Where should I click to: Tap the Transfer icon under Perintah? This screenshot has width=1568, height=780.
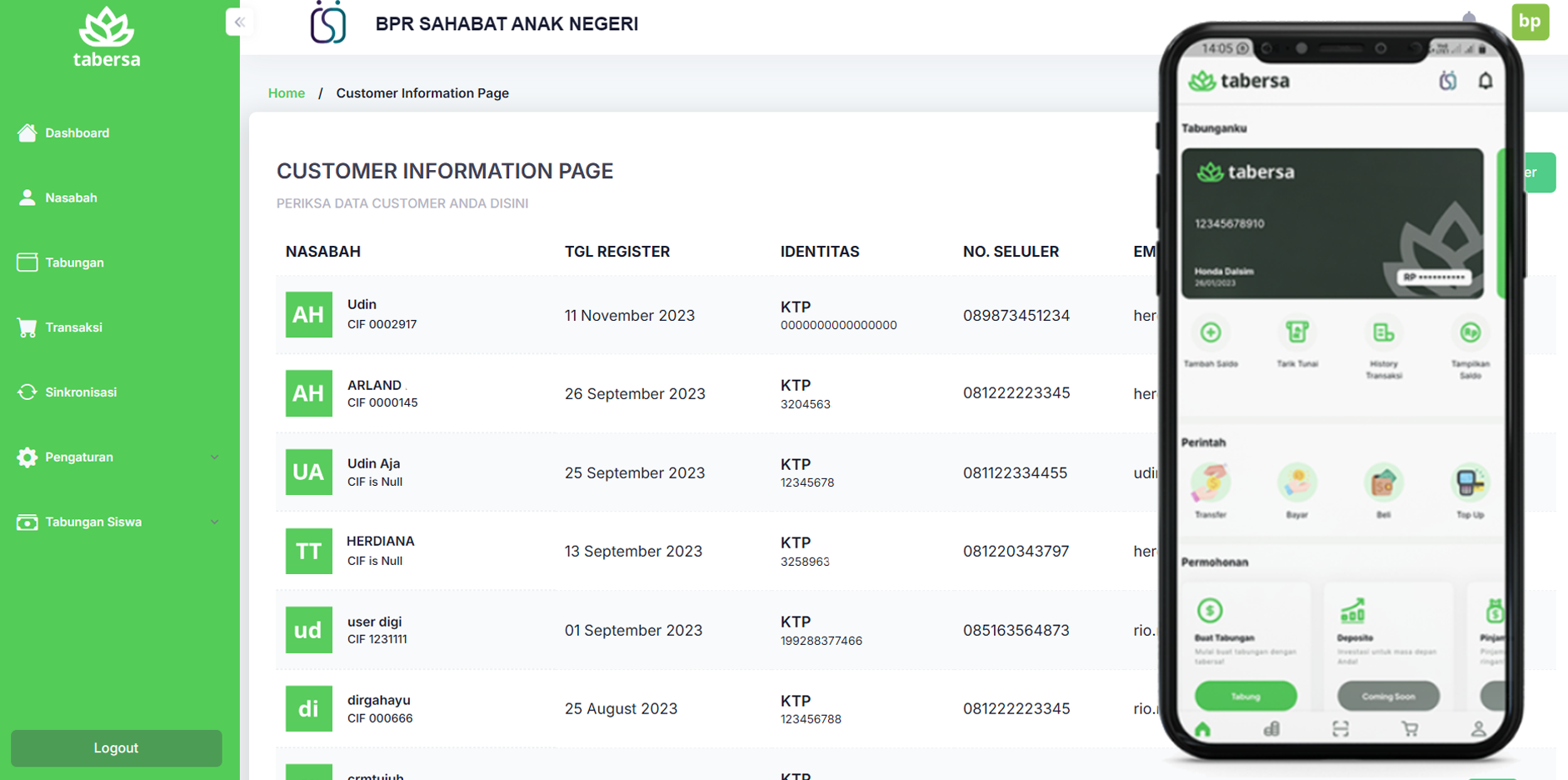coord(1211,482)
